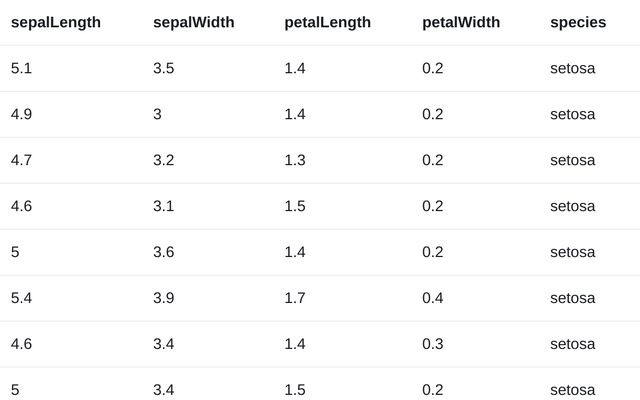Select the sepalLength cell showing 5.1
Screen dimensions: 640x400
[x=22, y=68]
